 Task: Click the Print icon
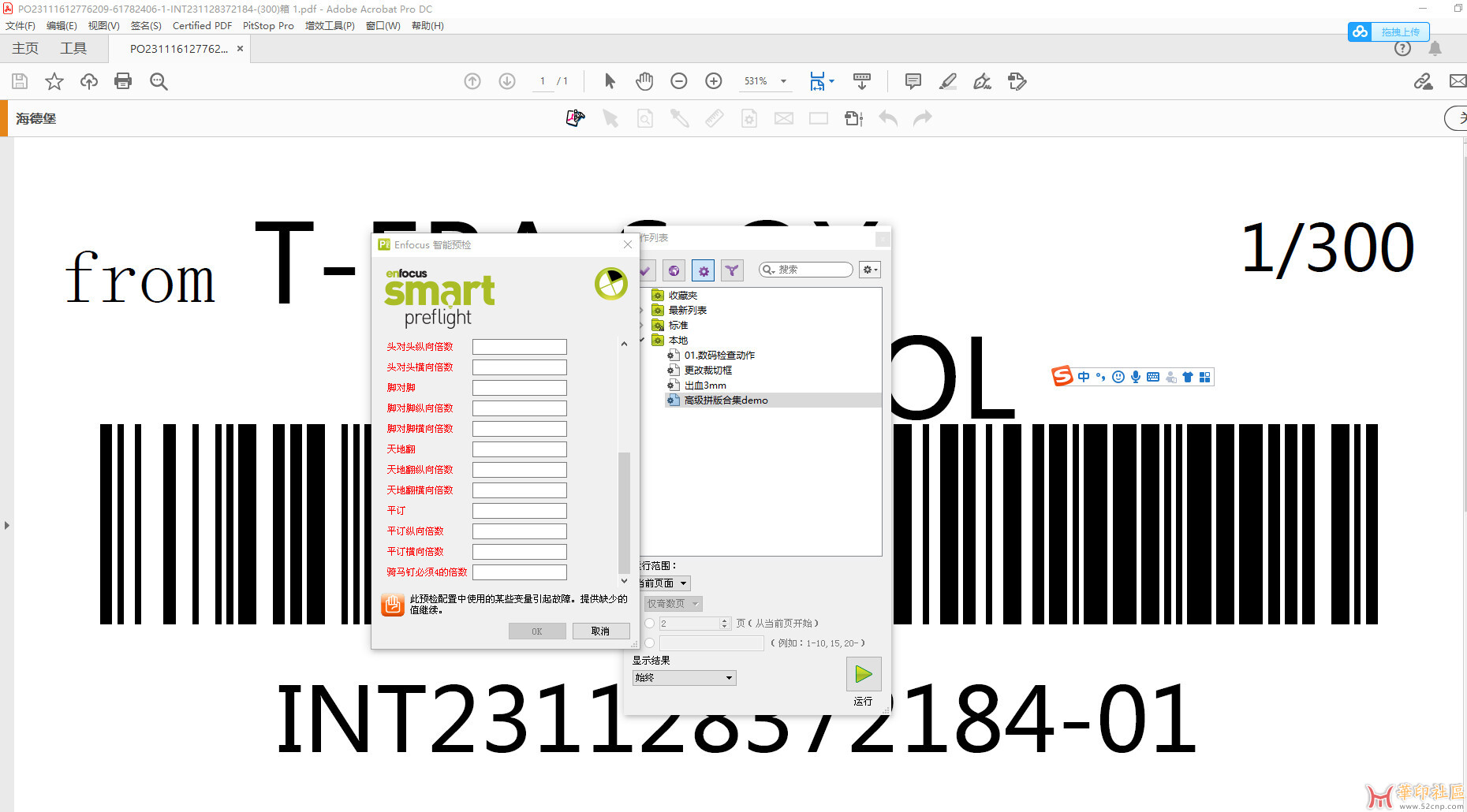pos(123,81)
